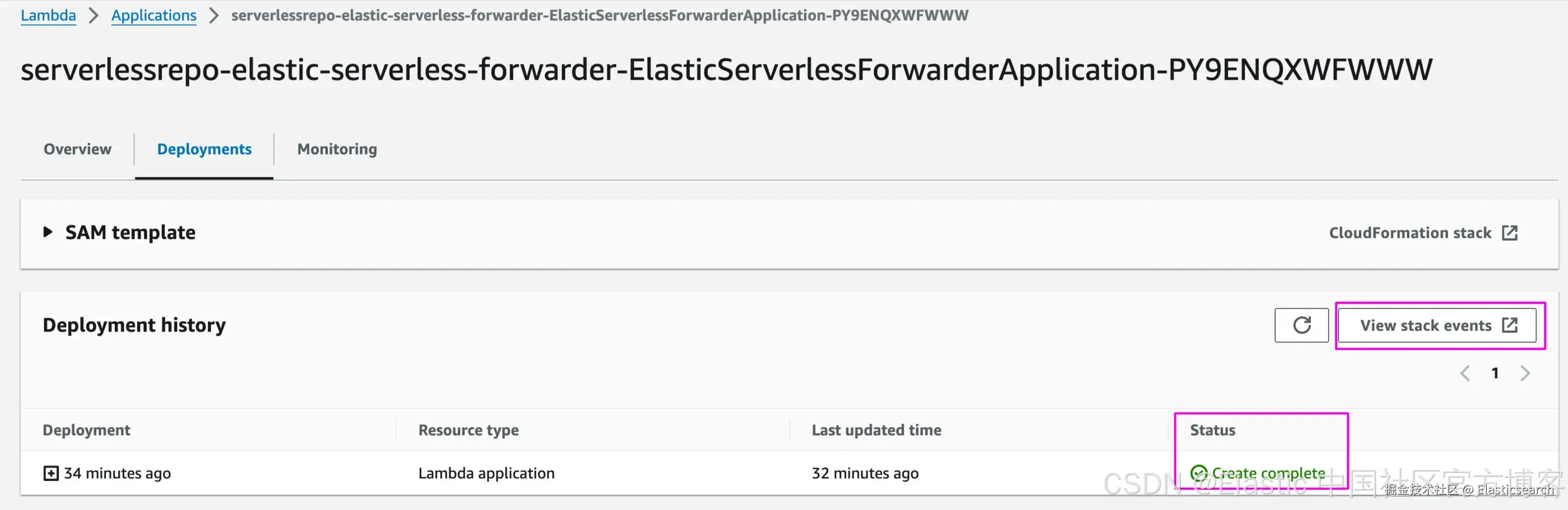Screen dimensions: 1568x510
Task: Click the Last updated time column header
Action: (876, 430)
